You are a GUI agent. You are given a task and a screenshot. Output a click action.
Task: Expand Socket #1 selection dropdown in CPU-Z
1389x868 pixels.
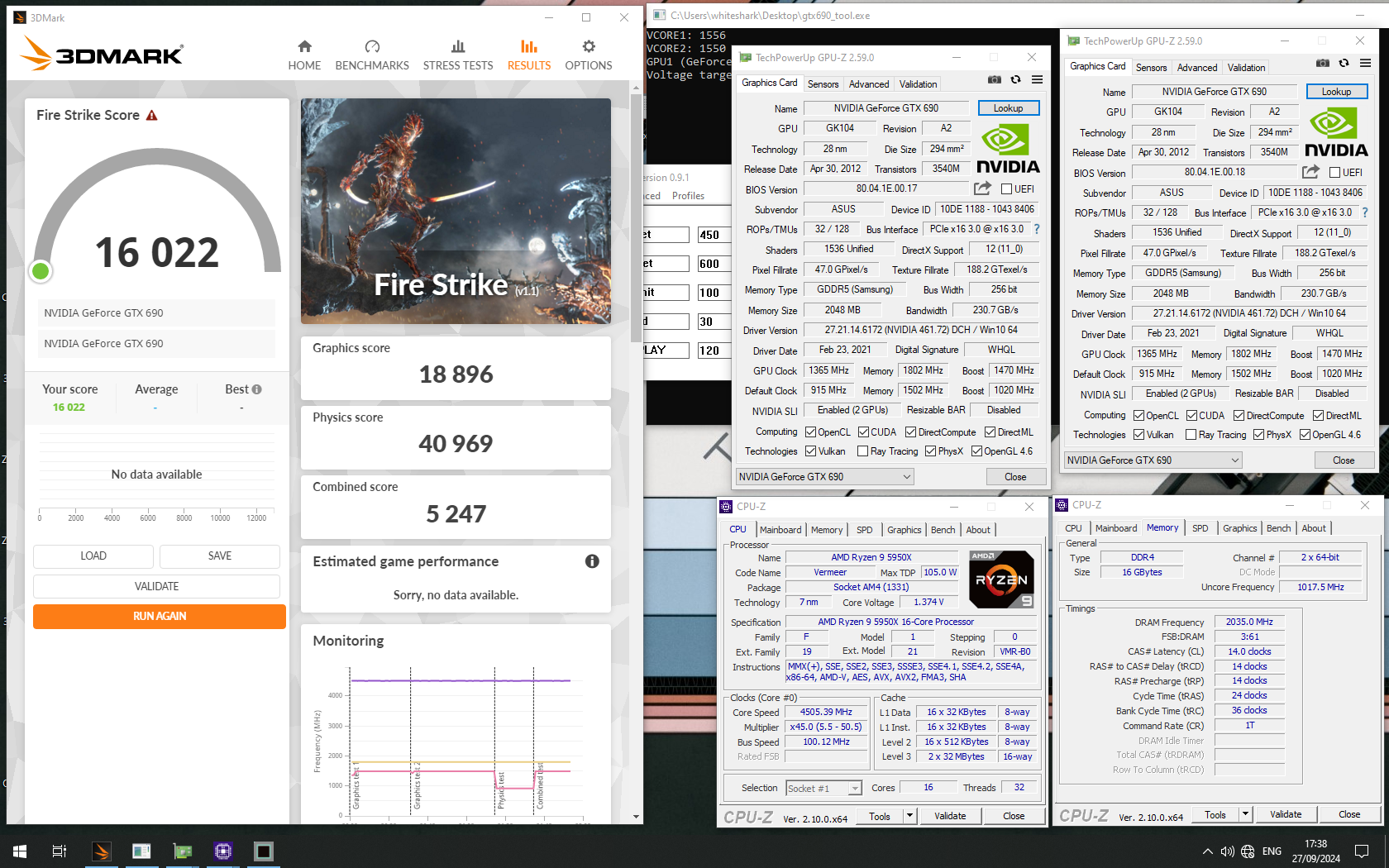coord(856,789)
